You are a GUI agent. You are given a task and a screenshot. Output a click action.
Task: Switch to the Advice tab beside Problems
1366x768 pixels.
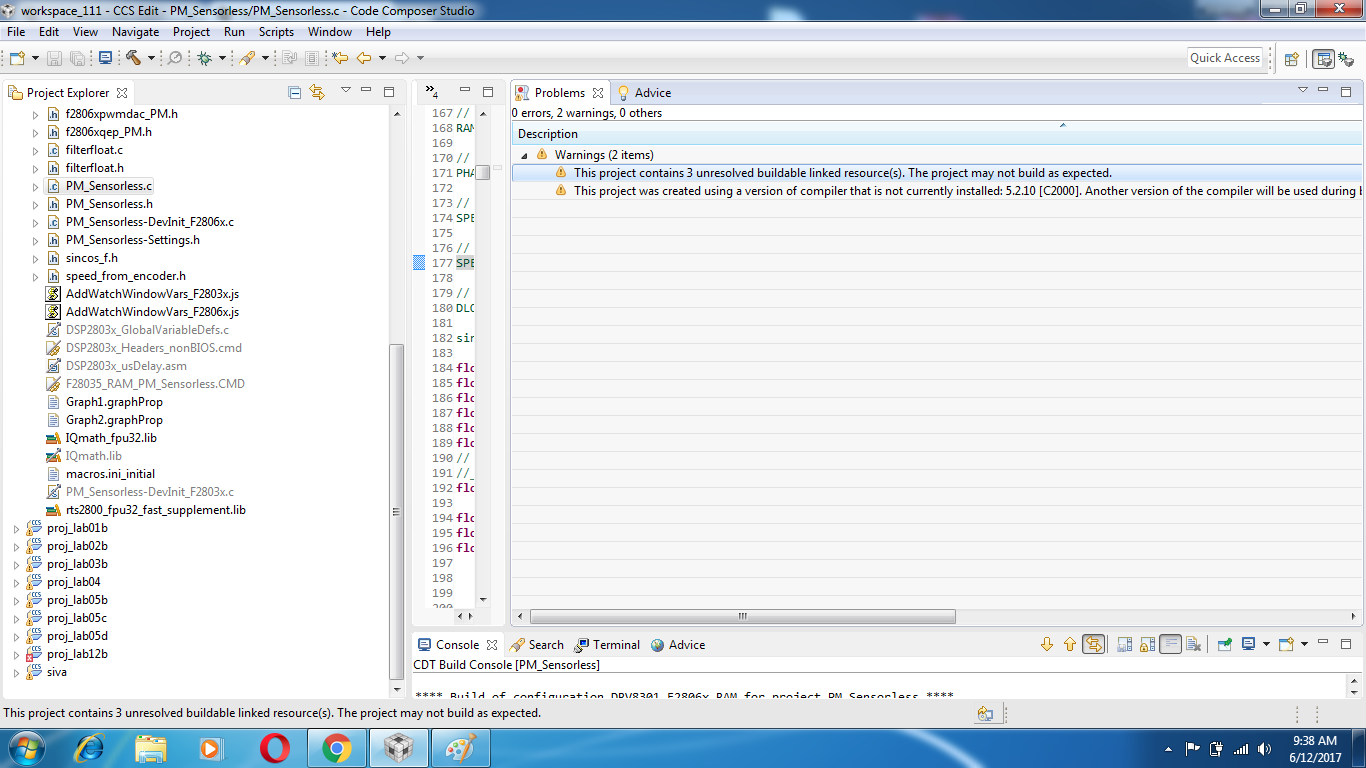point(643,93)
